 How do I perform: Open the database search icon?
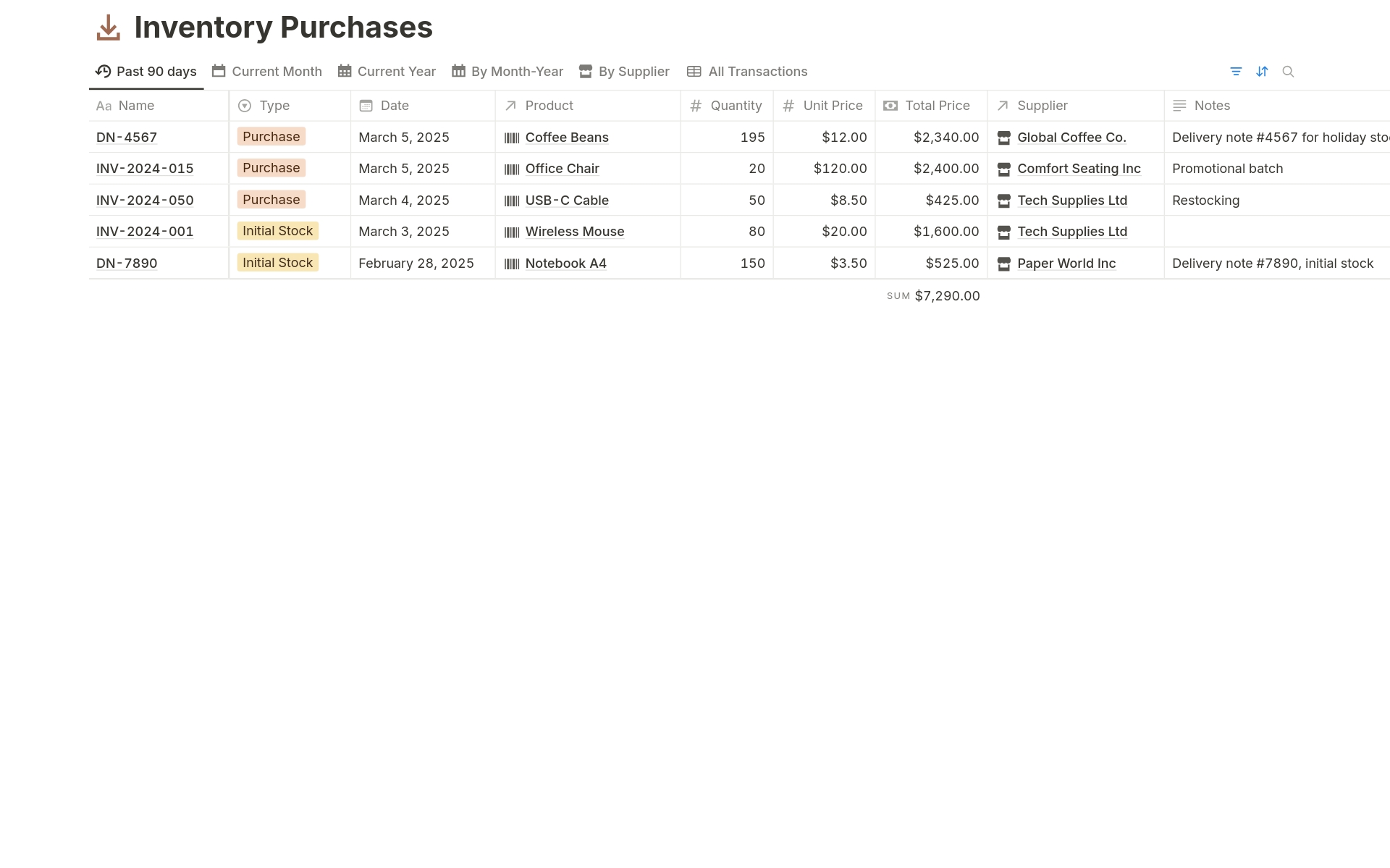pyautogui.click(x=1288, y=72)
